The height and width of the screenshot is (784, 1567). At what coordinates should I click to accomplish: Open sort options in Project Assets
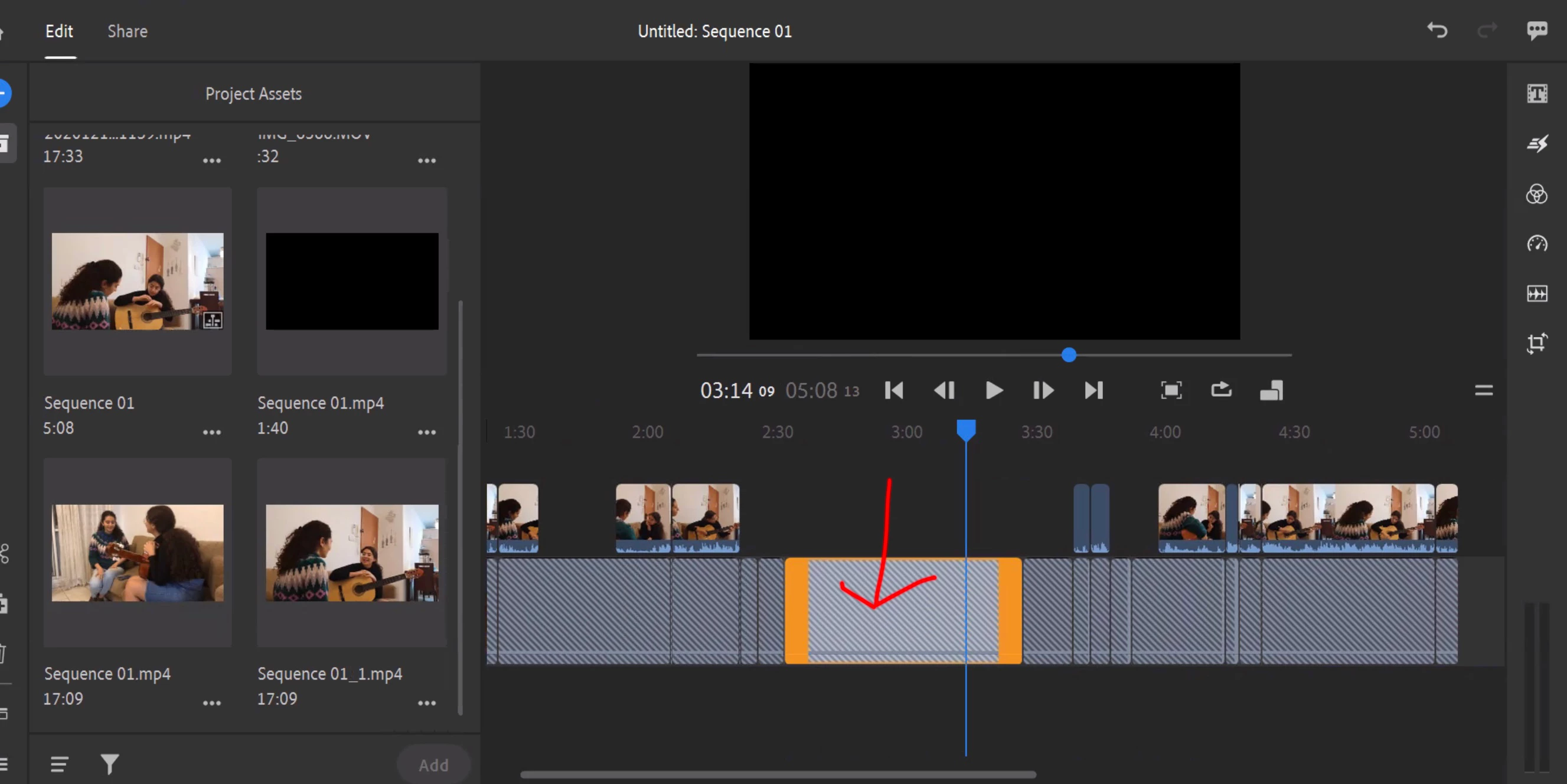pyautogui.click(x=59, y=764)
